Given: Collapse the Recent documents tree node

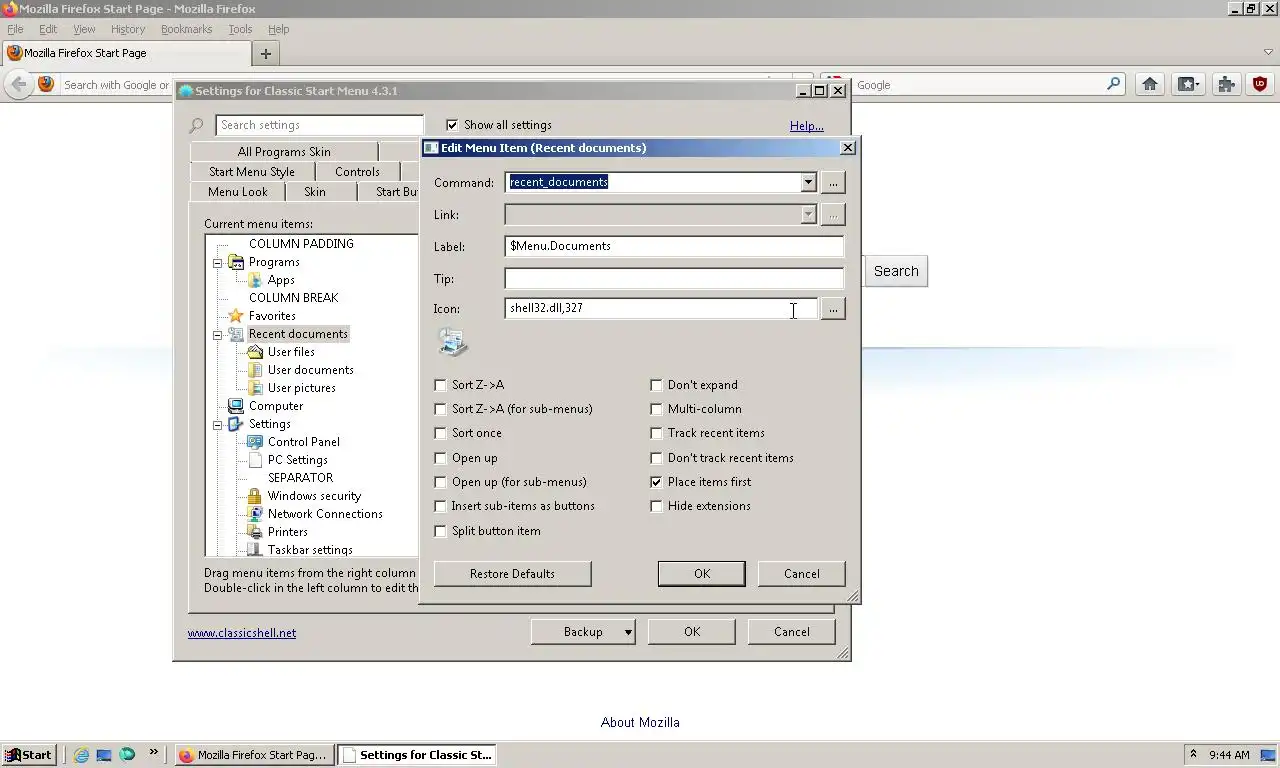Looking at the screenshot, I should click(217, 334).
